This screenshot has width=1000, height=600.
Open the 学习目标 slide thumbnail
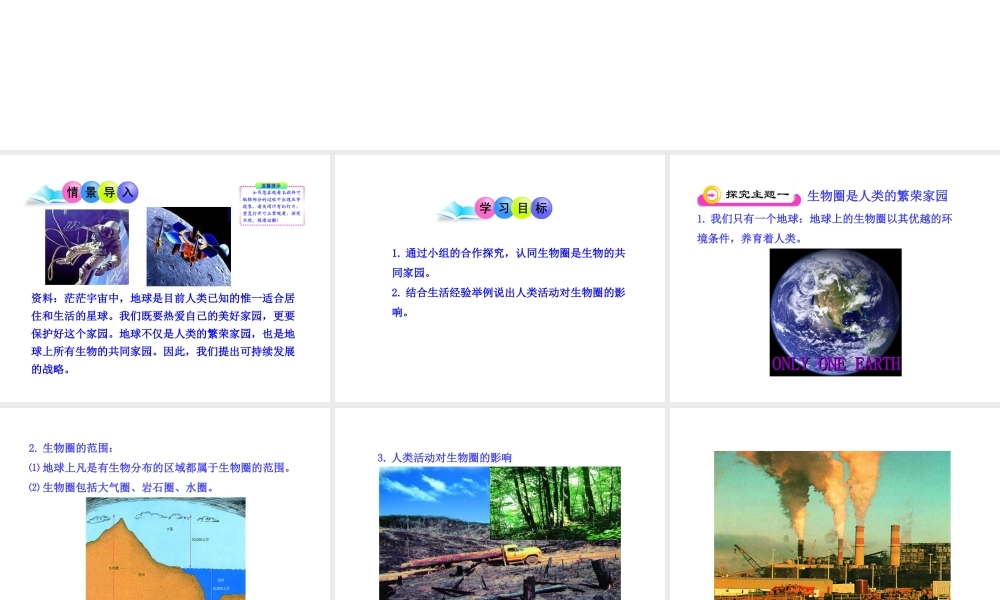pyautogui.click(x=499, y=278)
